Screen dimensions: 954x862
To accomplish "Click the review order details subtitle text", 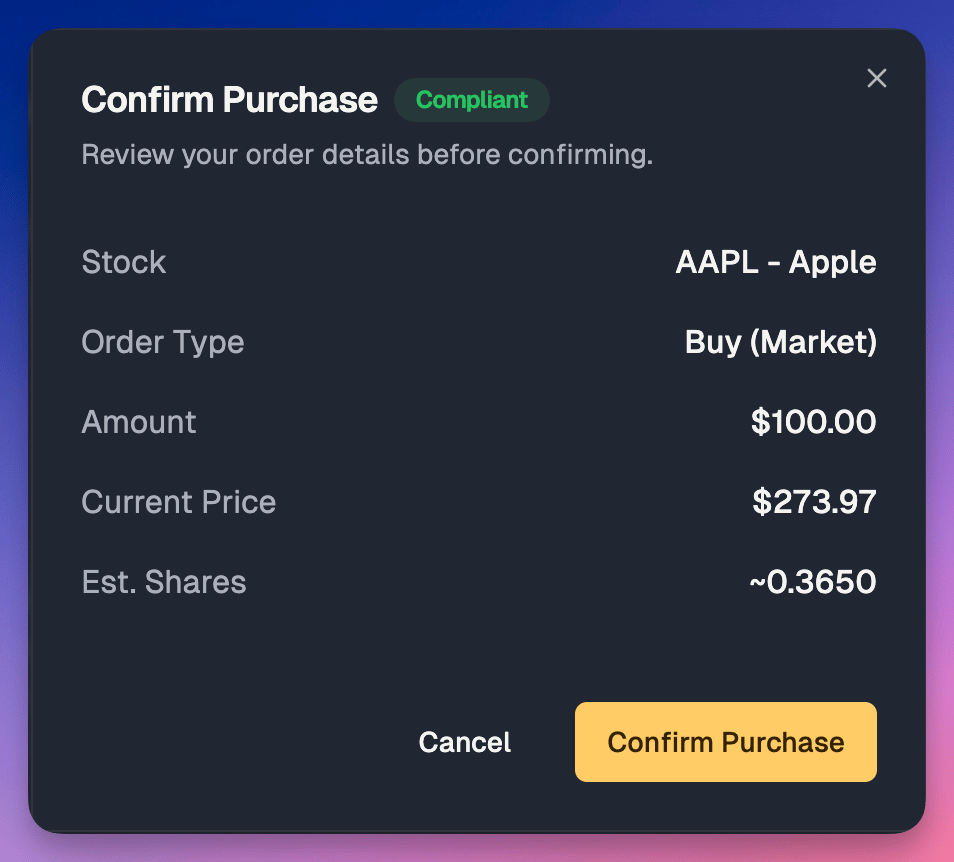I will (367, 155).
